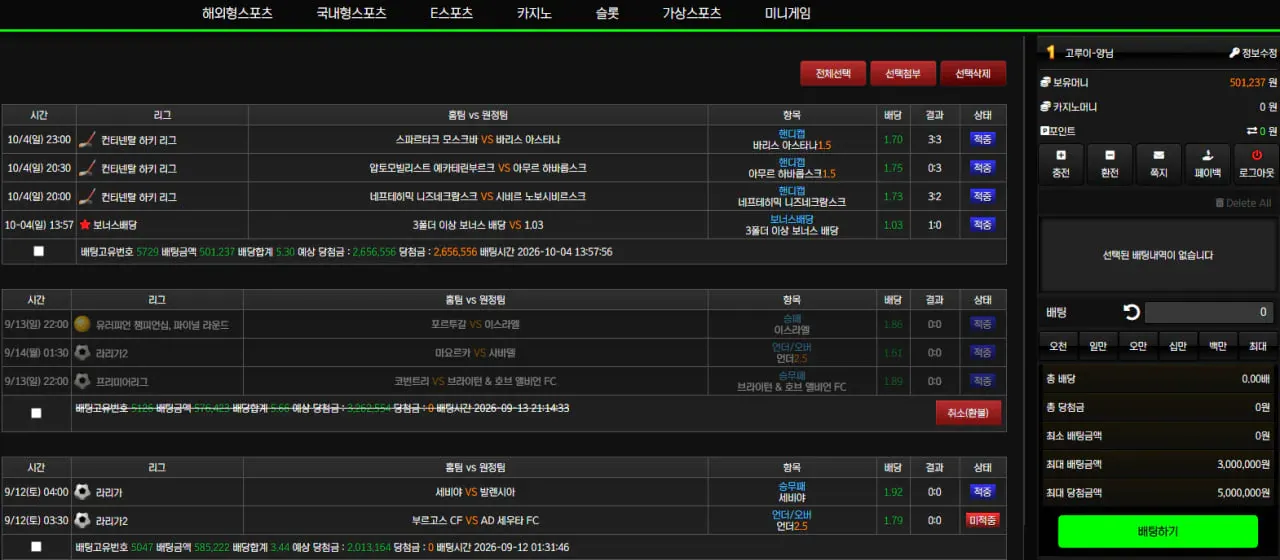Image resolution: width=1280 pixels, height=560 pixels.
Task: Click the basketball icon in 유러피언 챔피언십 row
Action: click(82, 324)
